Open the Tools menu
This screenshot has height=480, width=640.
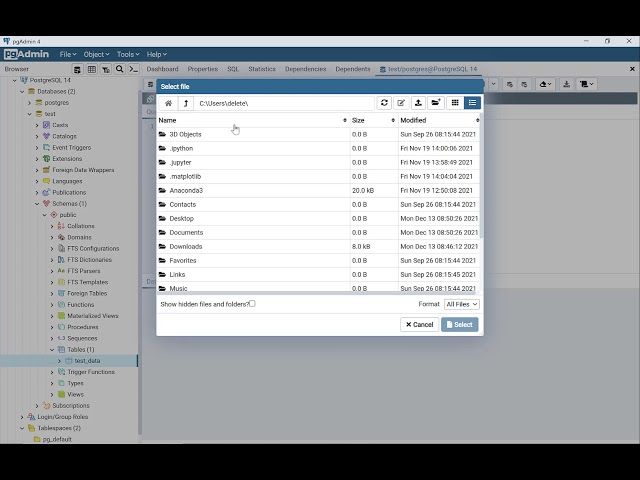click(128, 54)
